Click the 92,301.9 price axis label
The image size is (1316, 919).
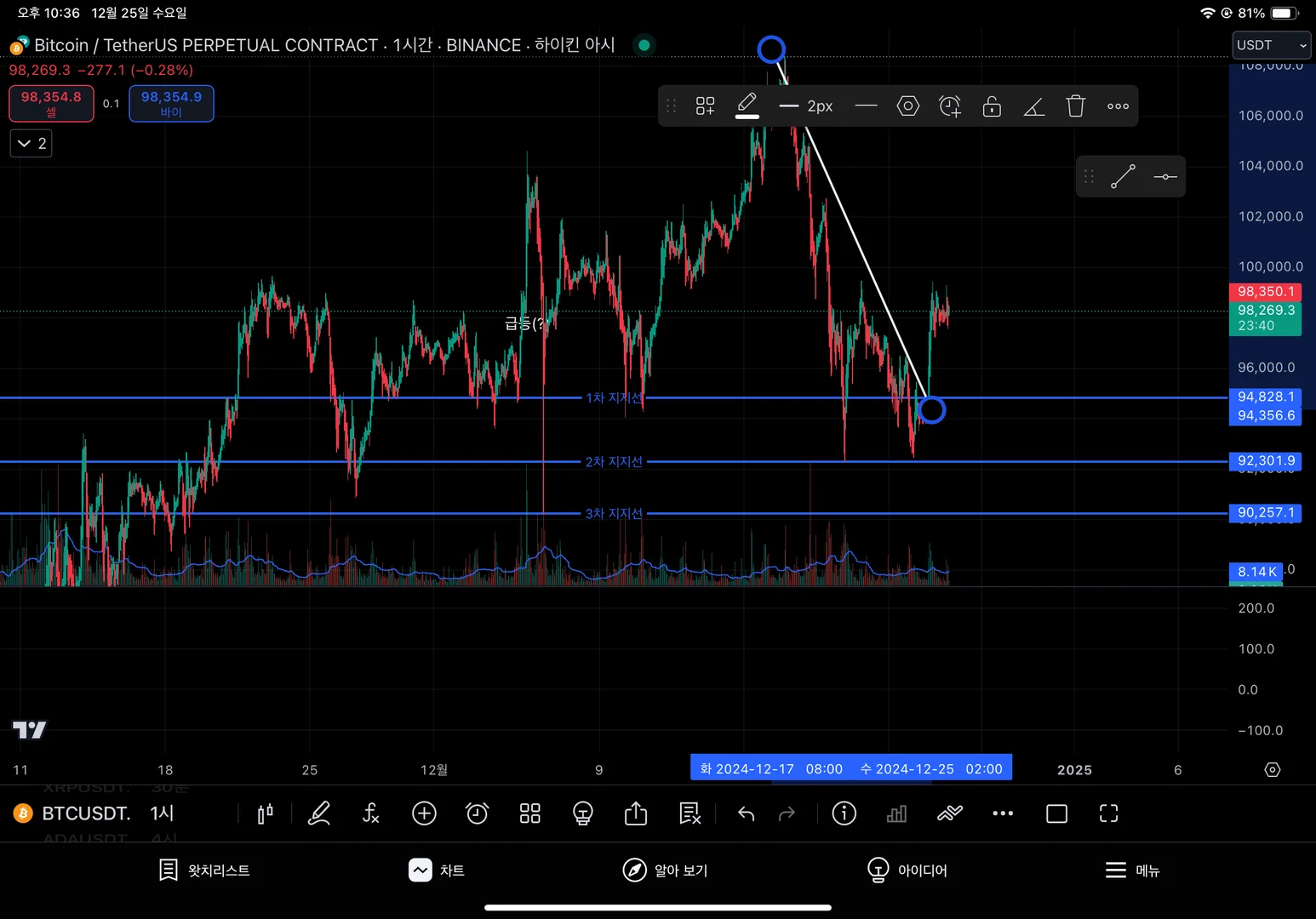pyautogui.click(x=1266, y=460)
